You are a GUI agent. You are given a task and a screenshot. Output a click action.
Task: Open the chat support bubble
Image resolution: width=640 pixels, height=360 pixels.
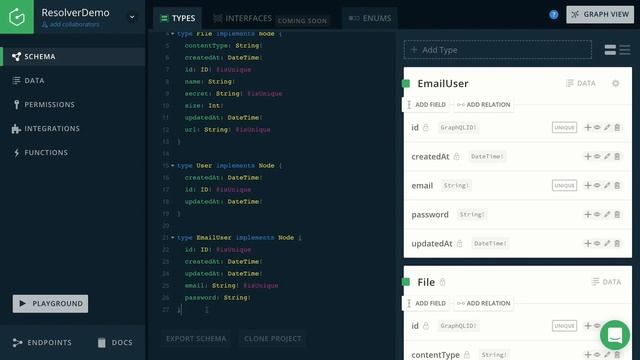coord(615,335)
